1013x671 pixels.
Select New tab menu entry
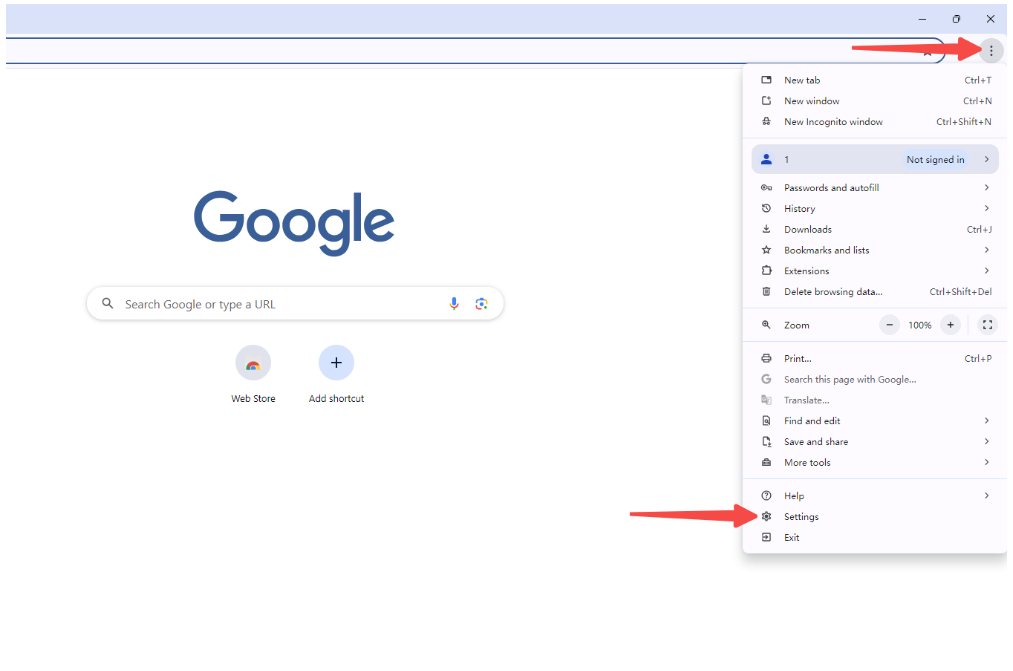pos(875,80)
